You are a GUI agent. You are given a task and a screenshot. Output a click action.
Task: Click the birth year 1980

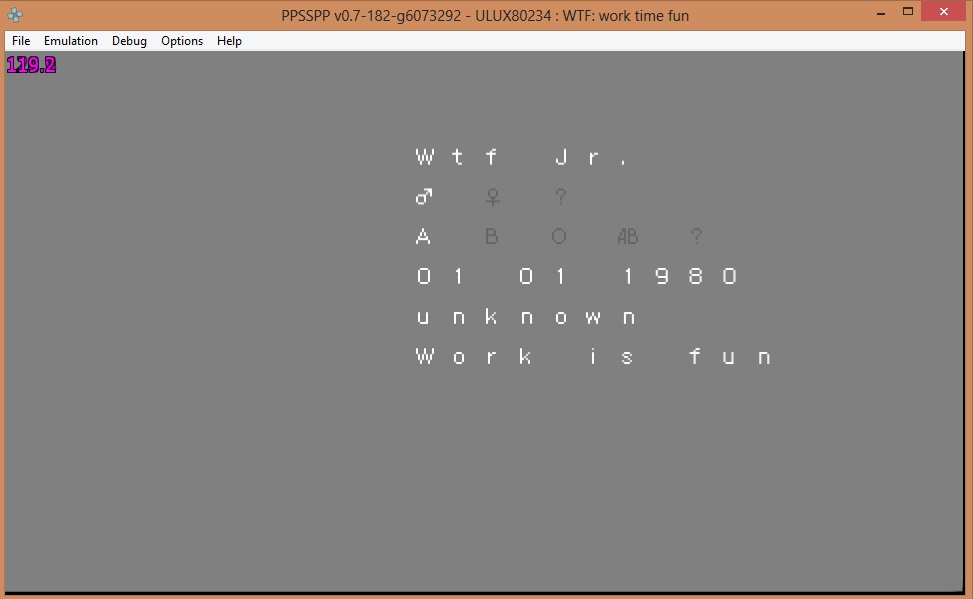678,277
